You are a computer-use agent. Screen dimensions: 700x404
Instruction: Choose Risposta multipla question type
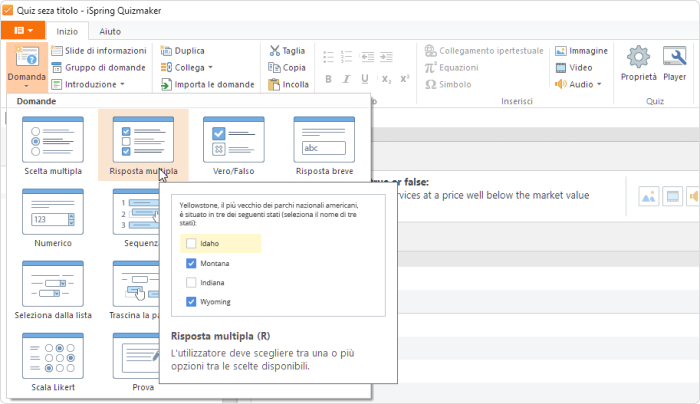click(x=143, y=146)
